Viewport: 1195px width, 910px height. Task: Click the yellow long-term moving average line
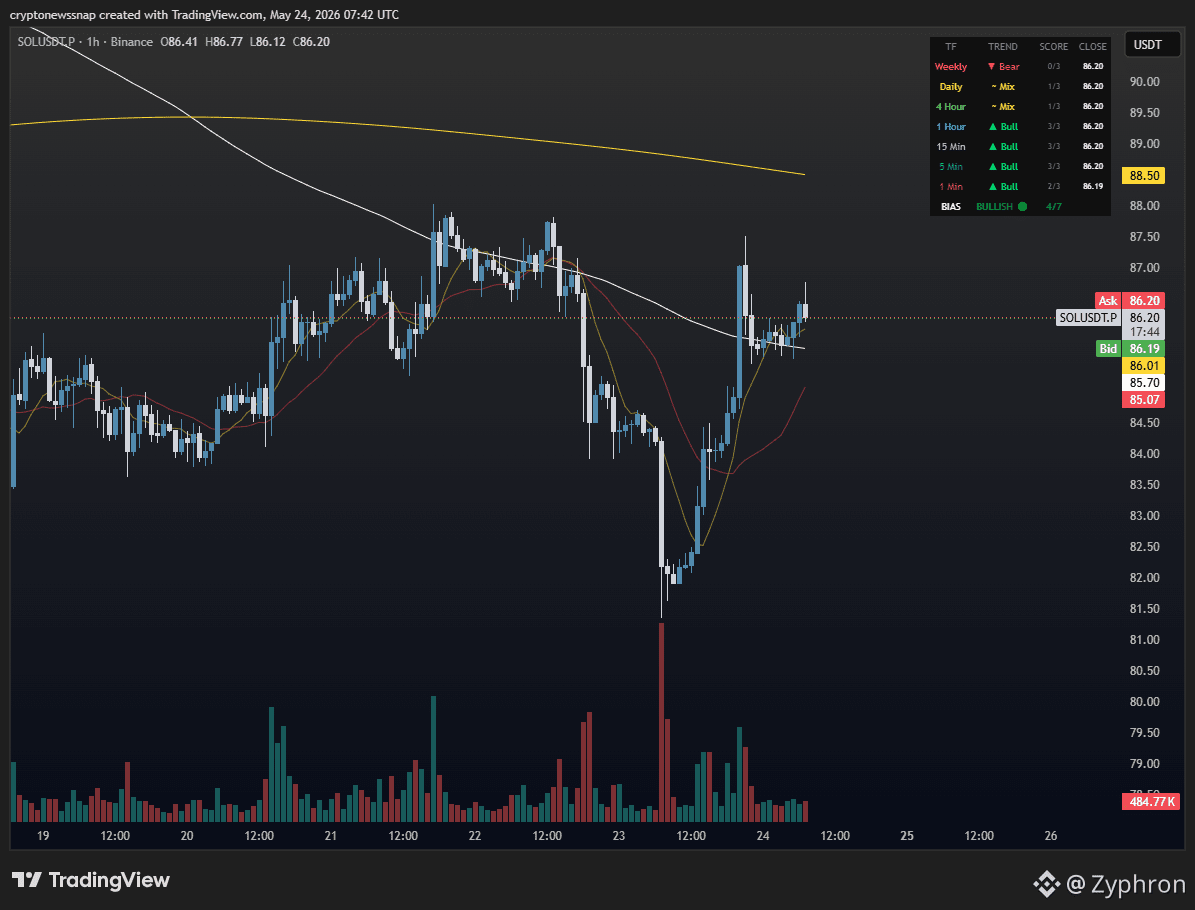coord(407,128)
